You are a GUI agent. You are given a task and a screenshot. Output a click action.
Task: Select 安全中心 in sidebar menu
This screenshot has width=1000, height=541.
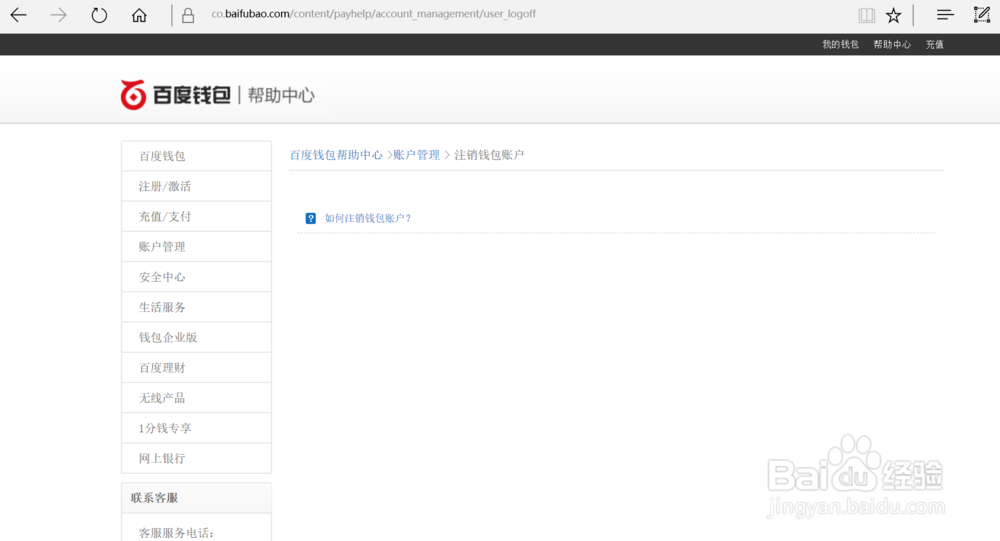point(196,277)
